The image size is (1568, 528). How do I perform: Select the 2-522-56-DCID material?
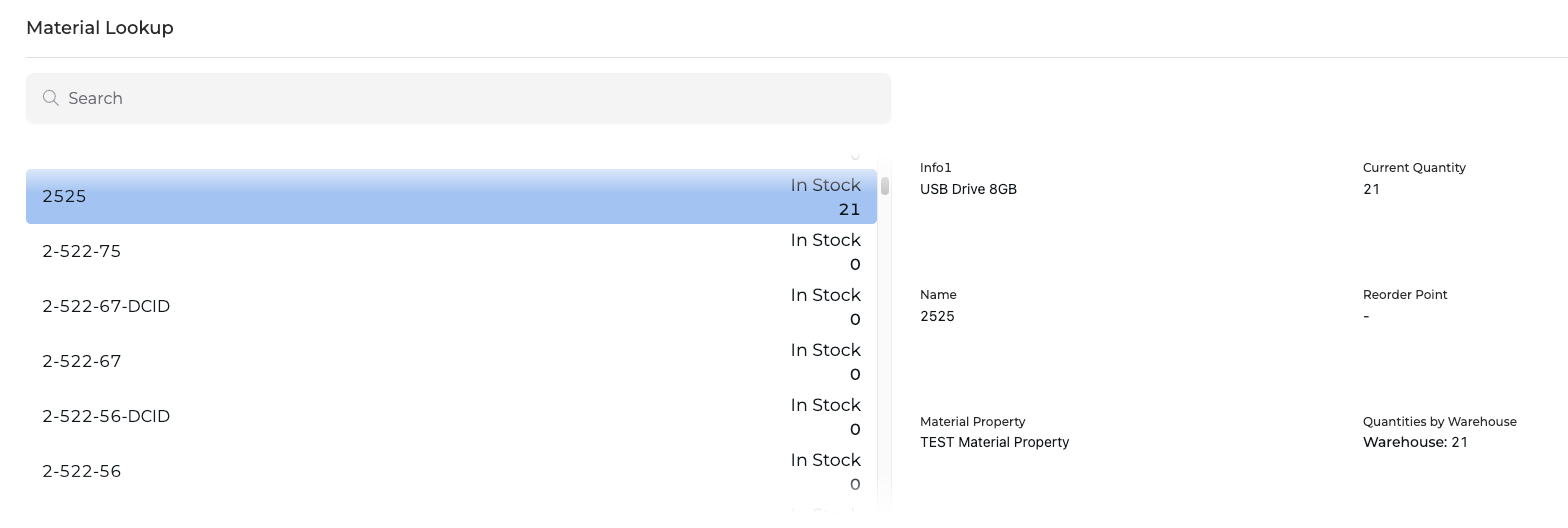(x=451, y=416)
